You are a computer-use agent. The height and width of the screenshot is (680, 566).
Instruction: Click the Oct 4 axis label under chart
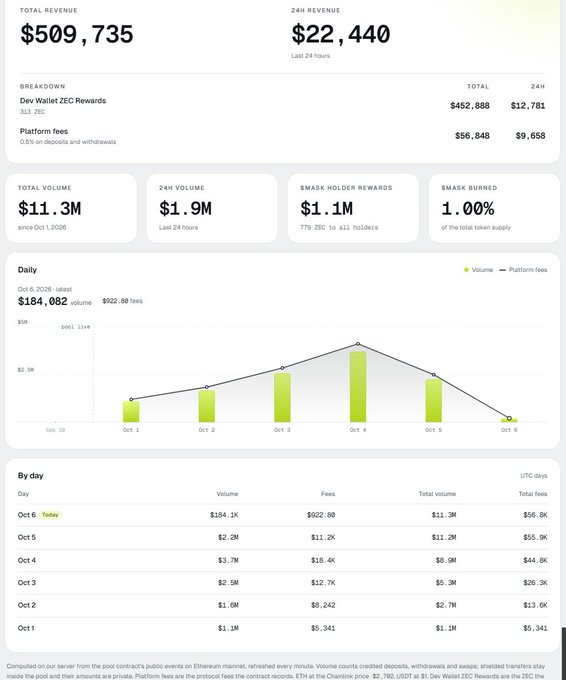[x=358, y=430]
